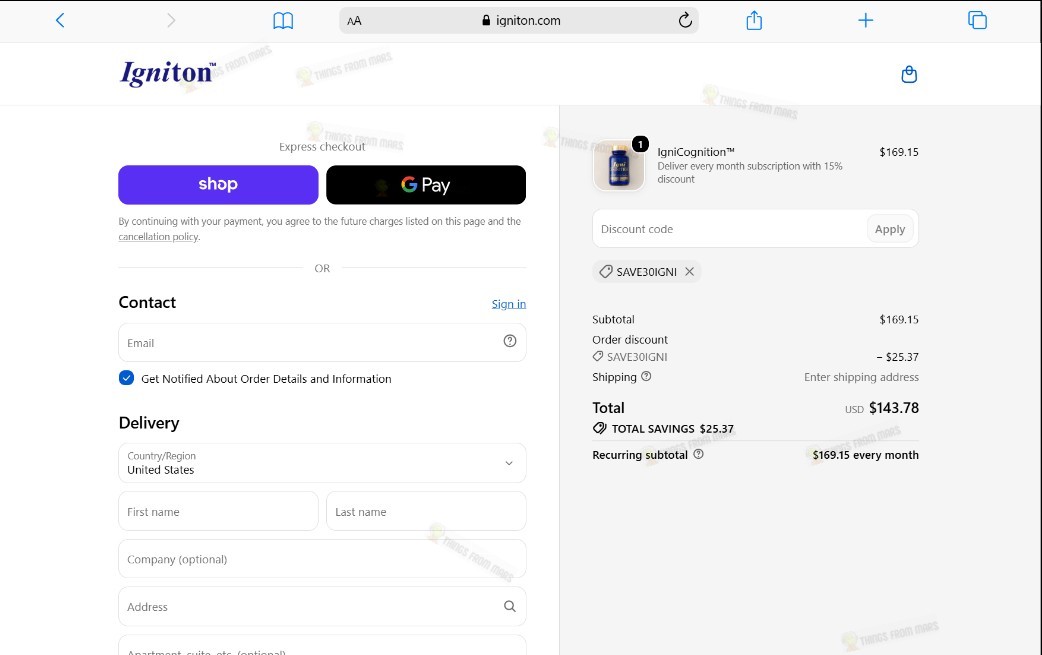Viewport: 1042px width, 655px height.
Task: Open a new tab with plus icon
Action: [865, 21]
